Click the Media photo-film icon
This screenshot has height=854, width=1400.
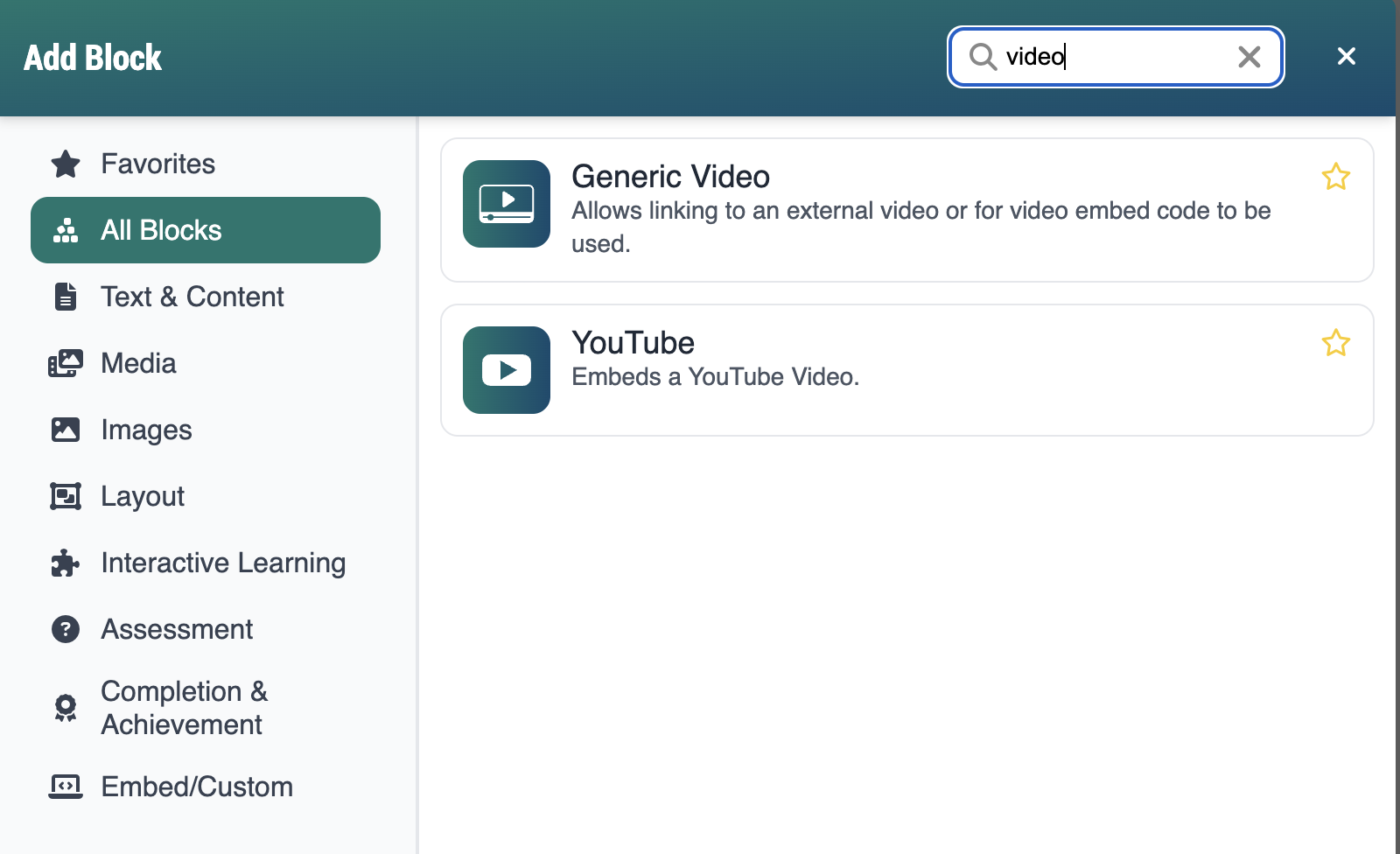coord(66,363)
